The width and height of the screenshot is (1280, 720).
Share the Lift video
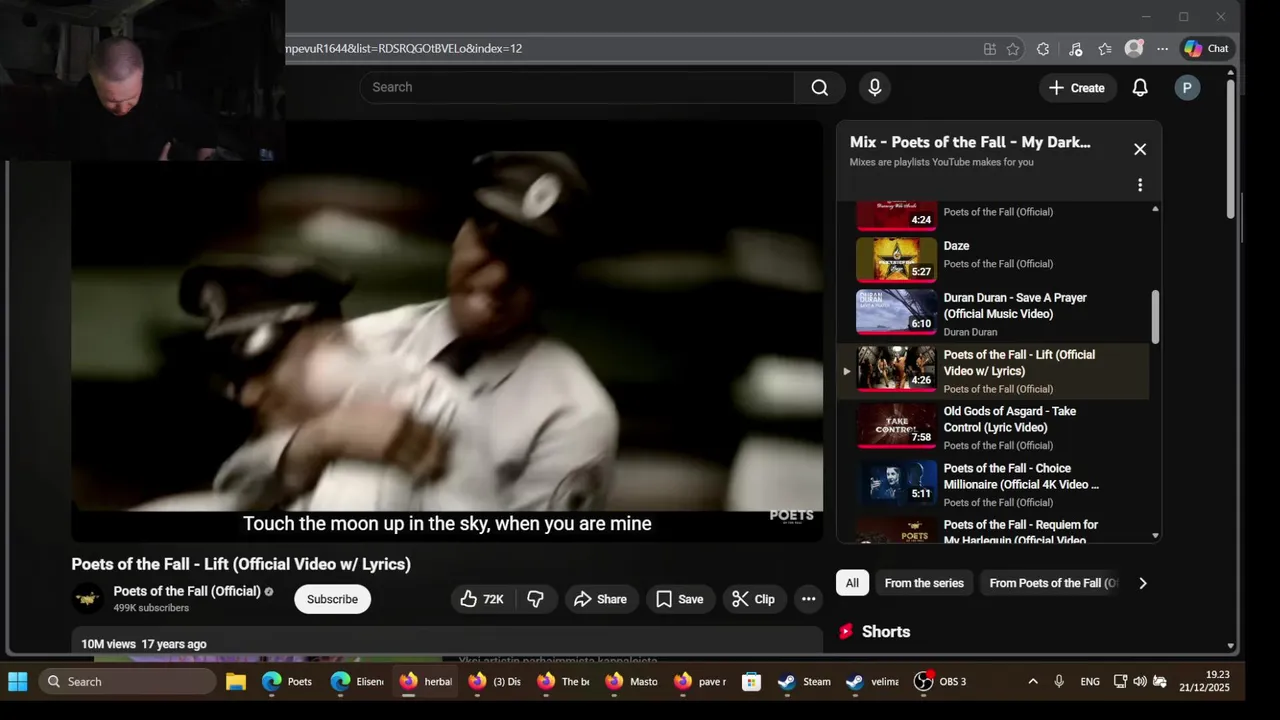(601, 599)
